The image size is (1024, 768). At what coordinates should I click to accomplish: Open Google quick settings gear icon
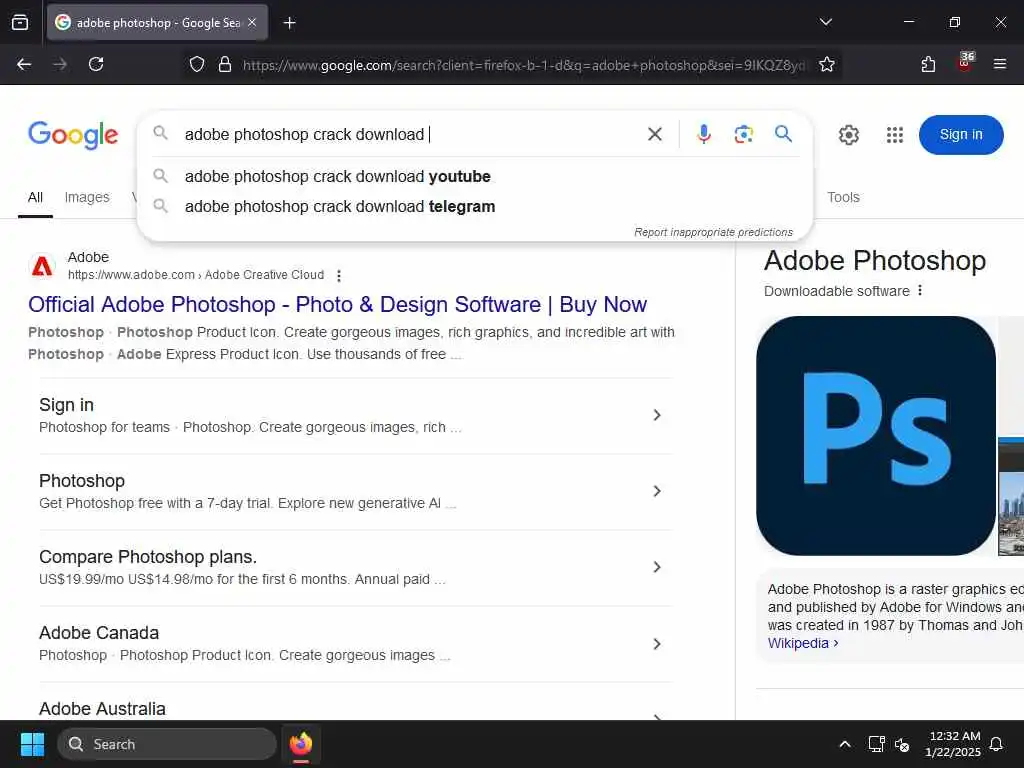click(x=848, y=135)
